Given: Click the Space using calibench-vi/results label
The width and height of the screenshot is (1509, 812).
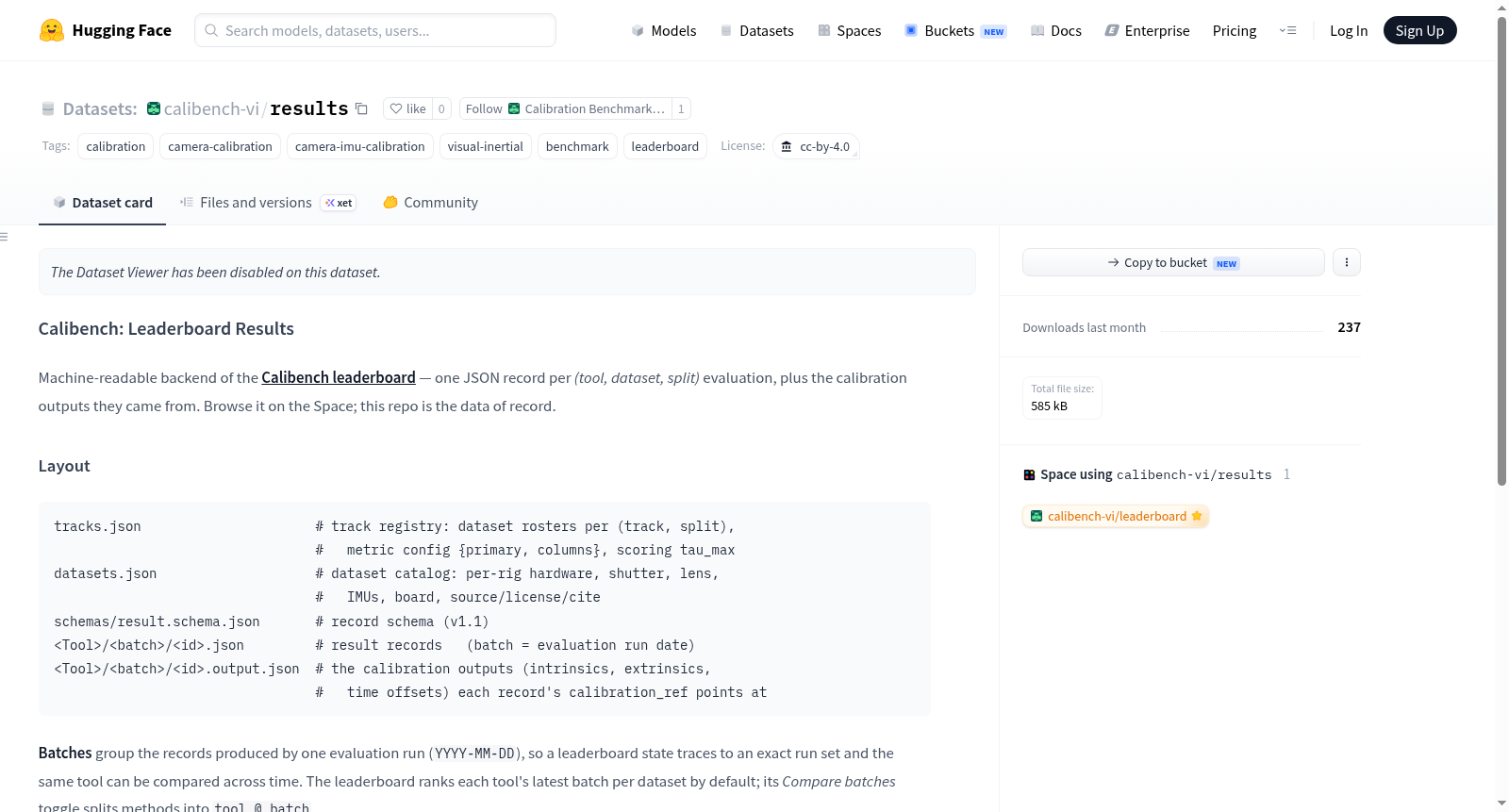Looking at the screenshot, I should coord(1155,474).
